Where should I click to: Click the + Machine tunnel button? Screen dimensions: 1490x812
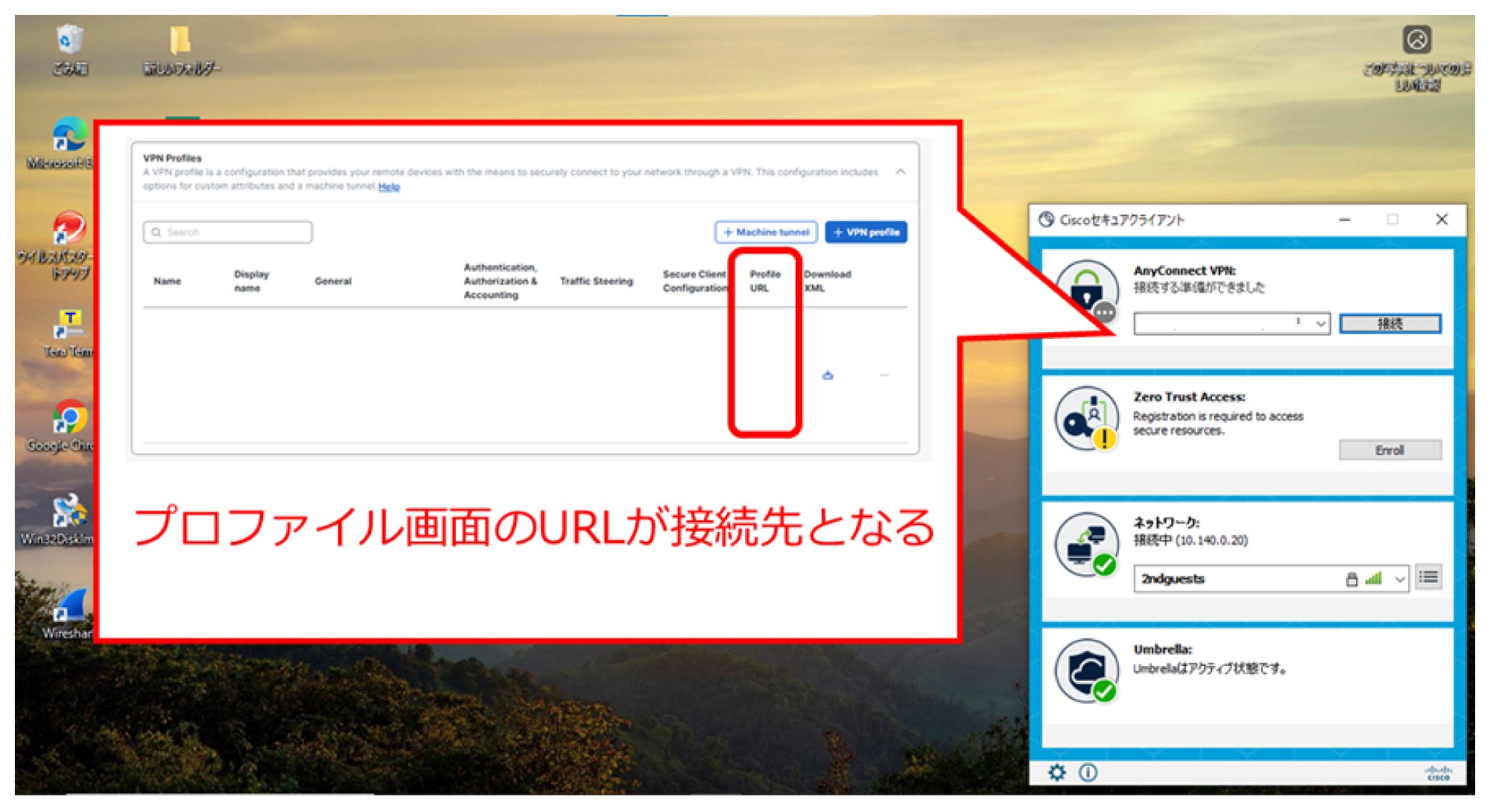coord(766,232)
